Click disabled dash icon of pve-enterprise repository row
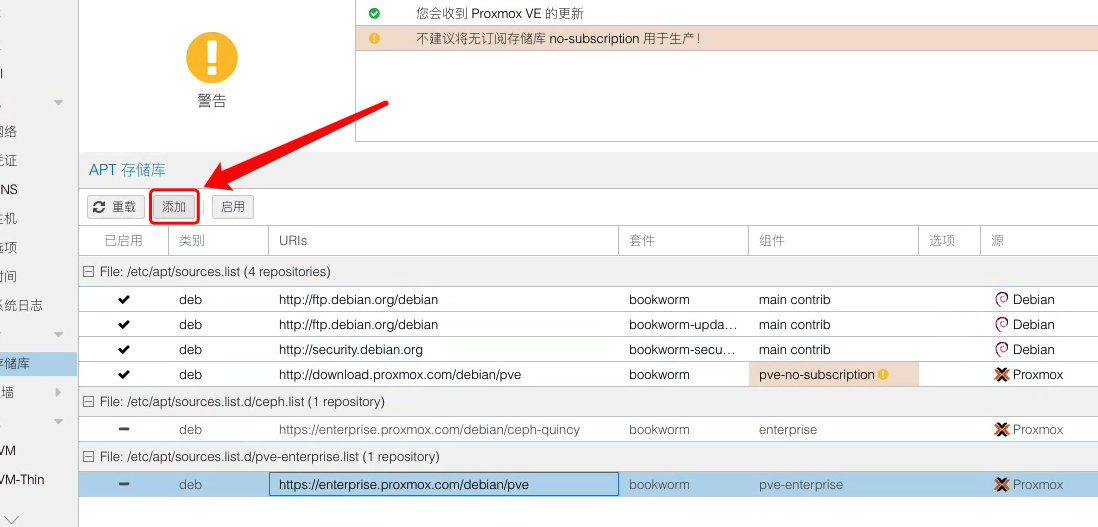1098x527 pixels. pos(124,484)
